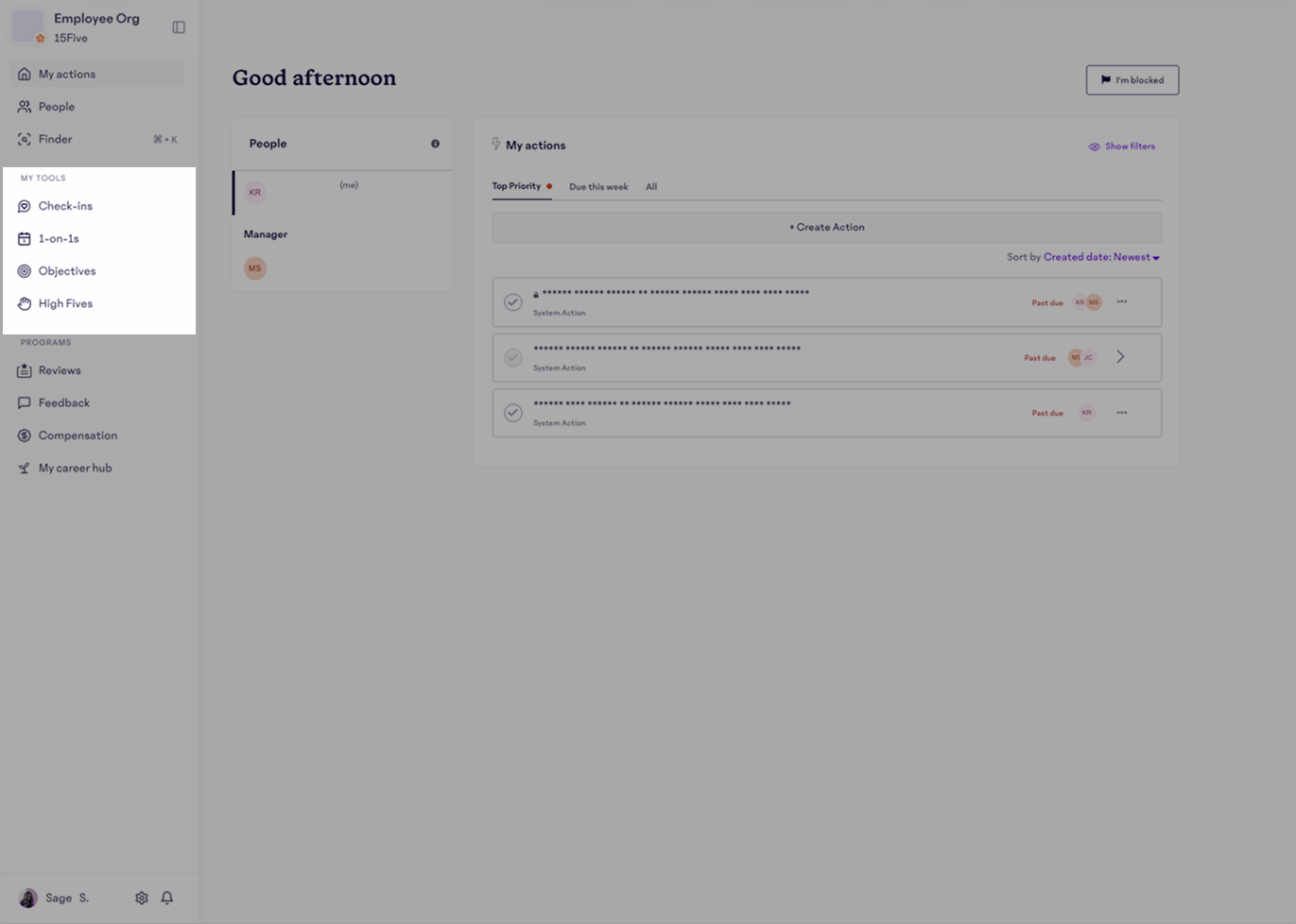Click the Create Action button
The width and height of the screenshot is (1296, 924).
tap(825, 227)
